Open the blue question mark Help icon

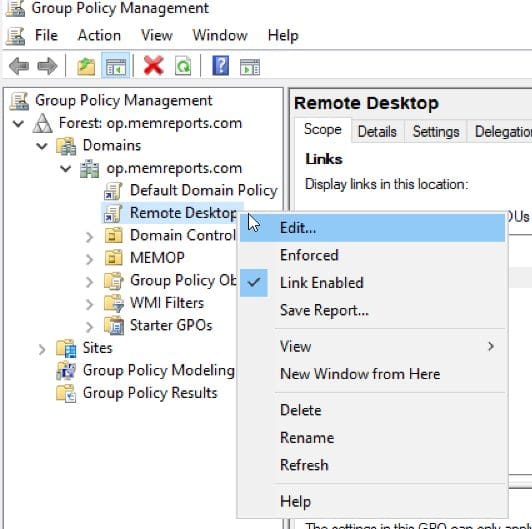[x=221, y=65]
